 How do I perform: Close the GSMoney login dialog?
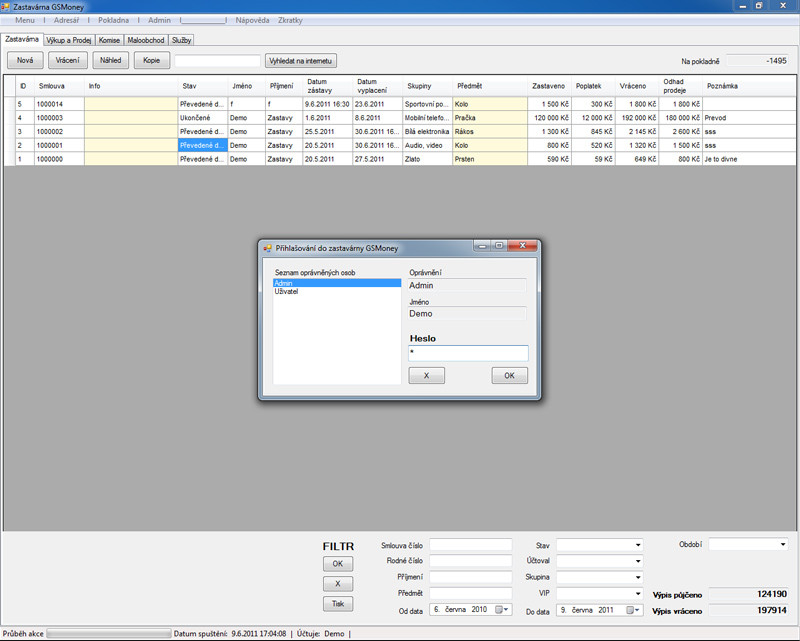pos(522,246)
